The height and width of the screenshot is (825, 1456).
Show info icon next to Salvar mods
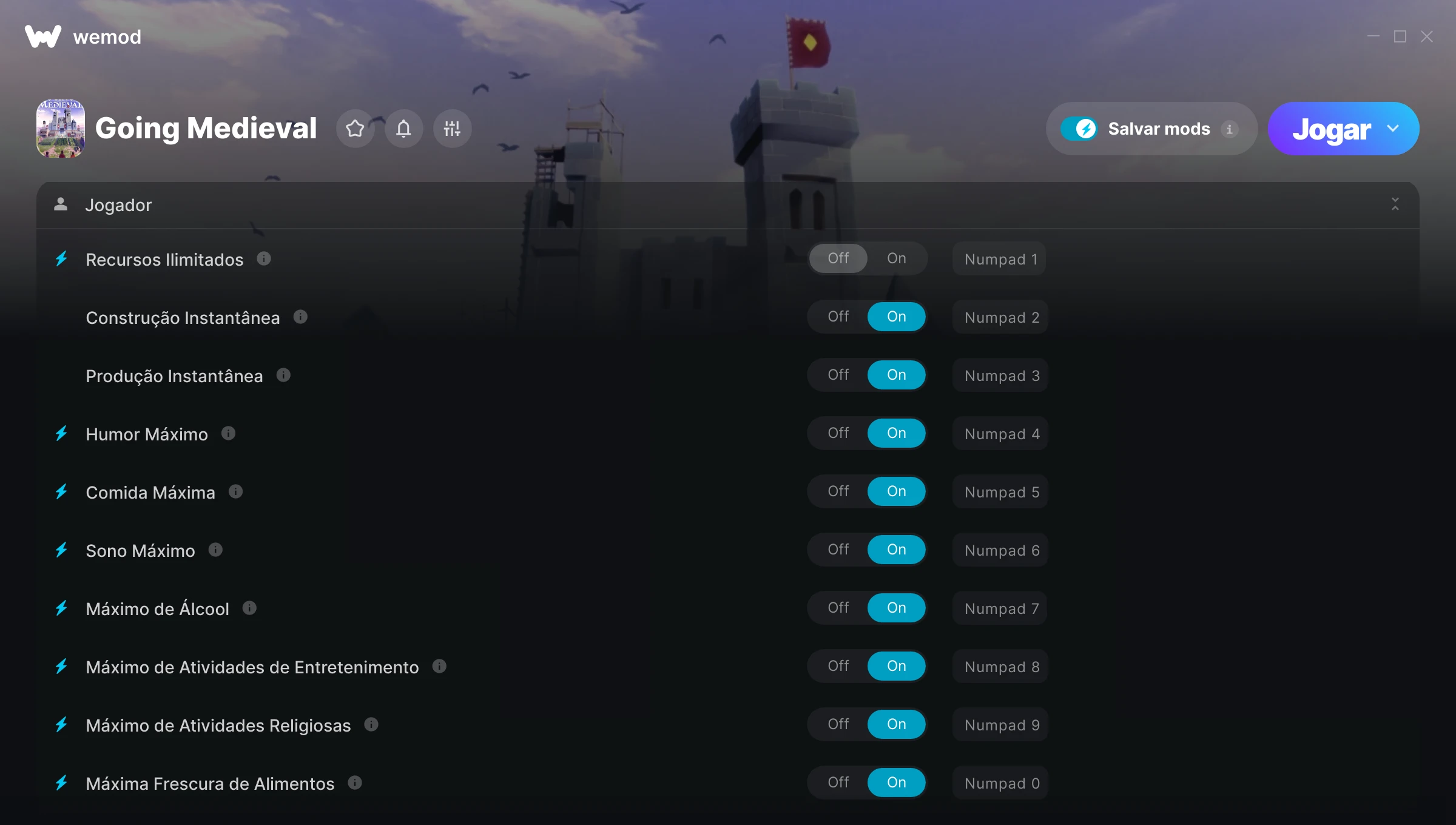tap(1229, 129)
